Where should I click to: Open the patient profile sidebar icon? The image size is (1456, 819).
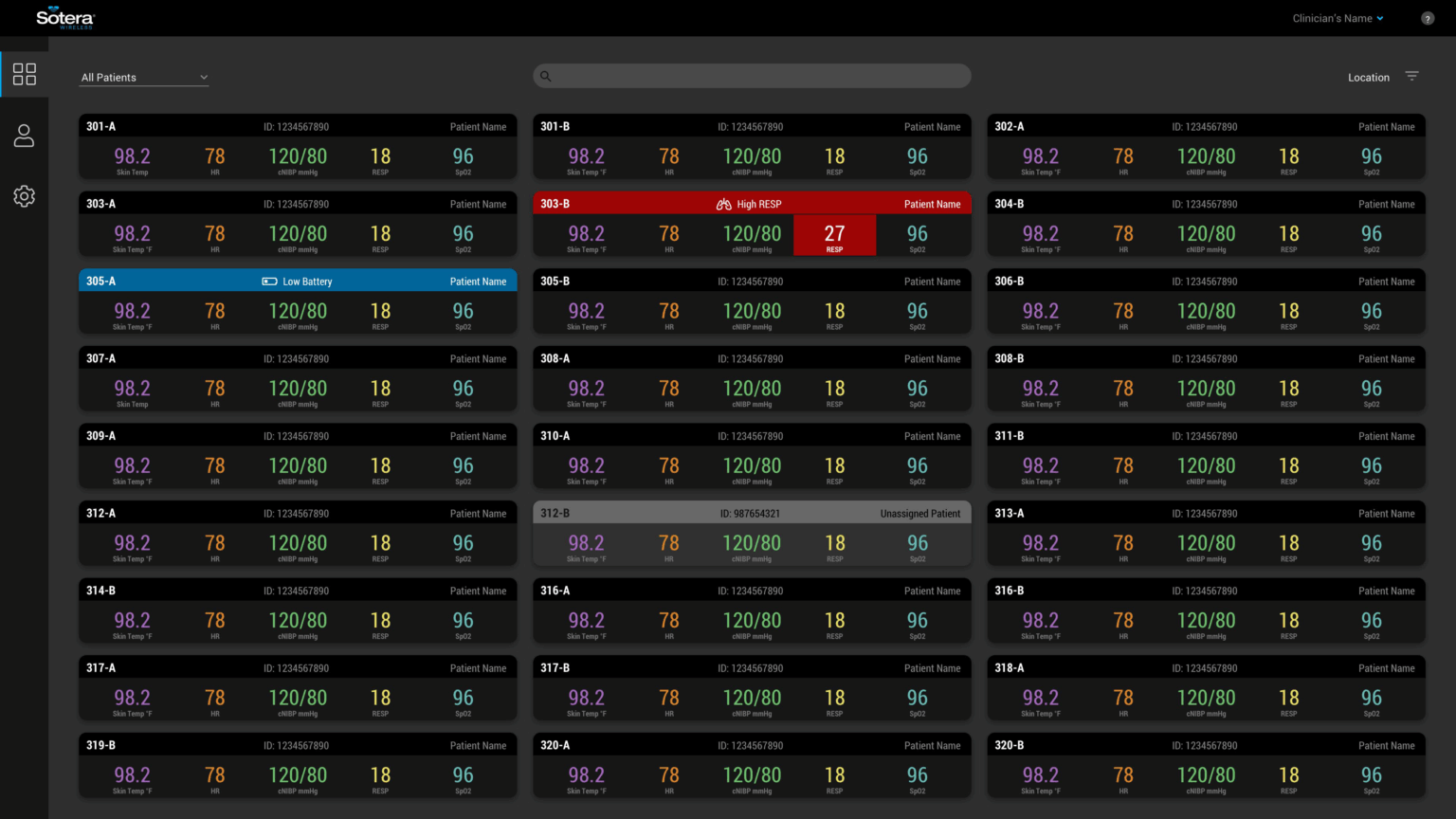(x=25, y=136)
